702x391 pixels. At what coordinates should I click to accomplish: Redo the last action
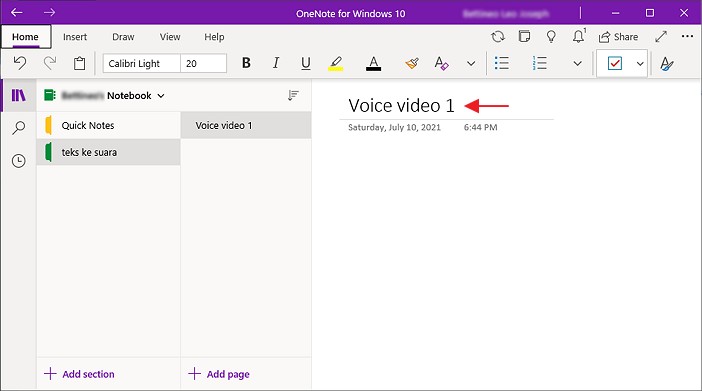click(x=50, y=63)
